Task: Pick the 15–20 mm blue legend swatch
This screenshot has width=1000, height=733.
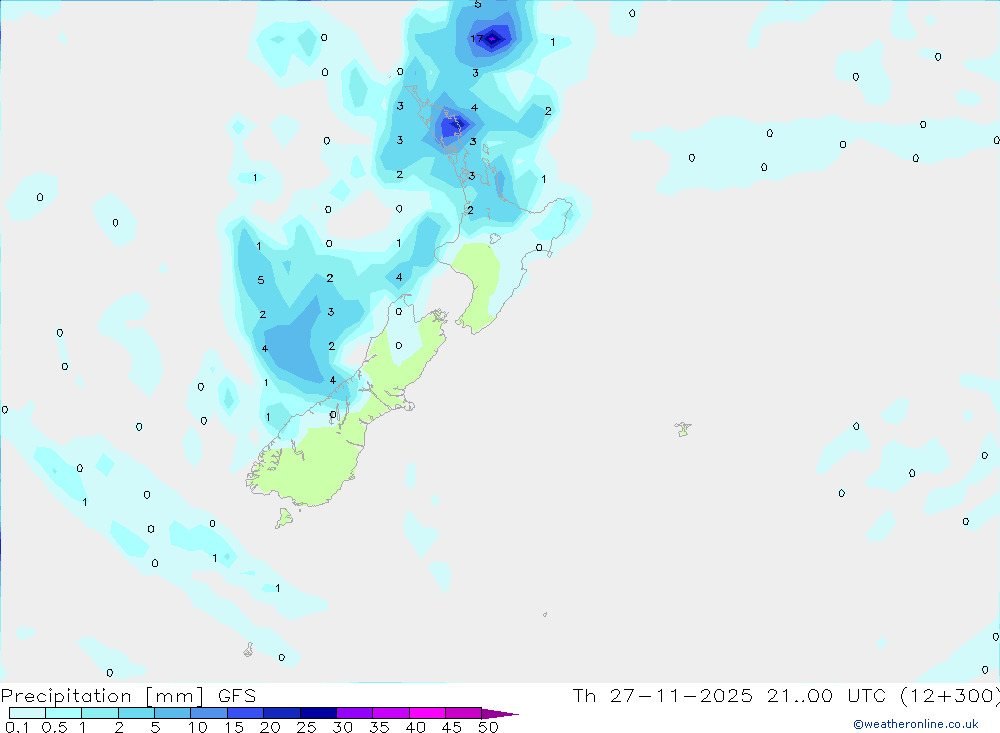Action: click(x=246, y=713)
